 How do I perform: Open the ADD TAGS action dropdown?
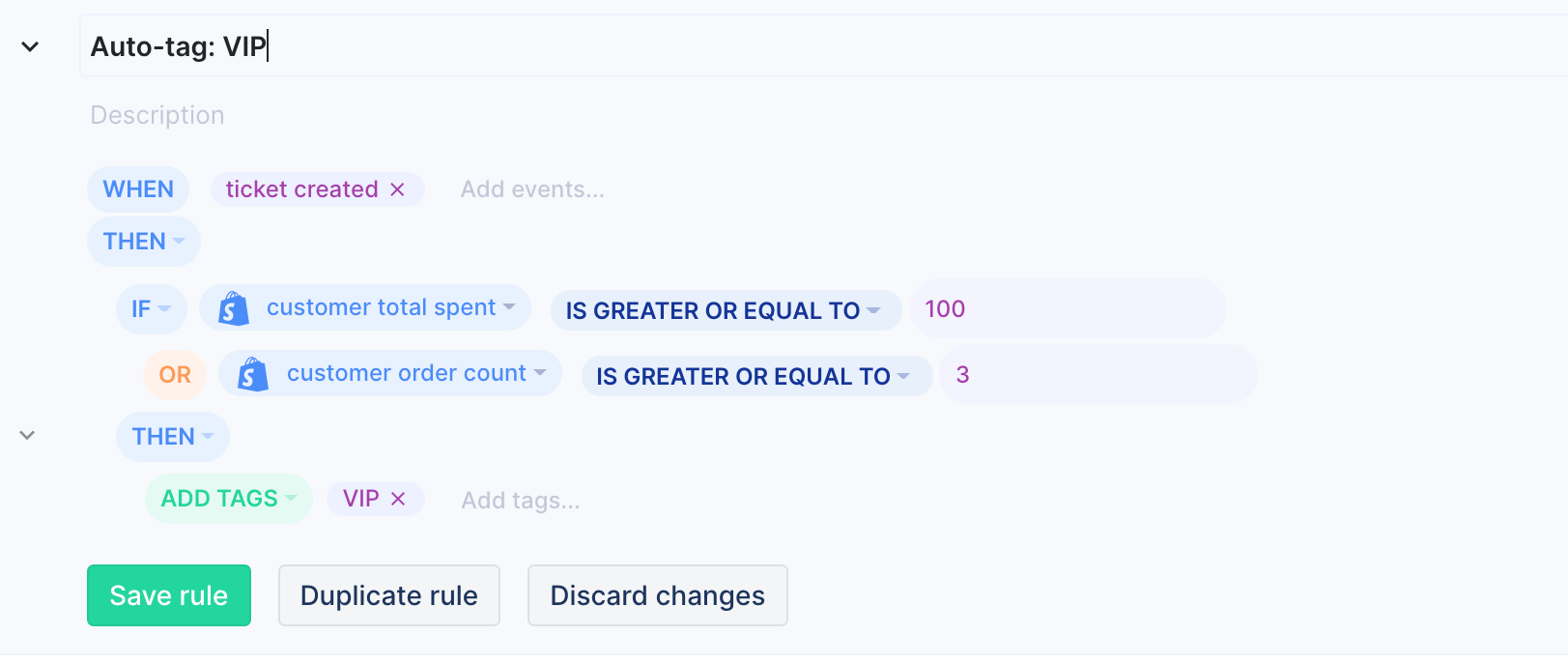coord(229,499)
